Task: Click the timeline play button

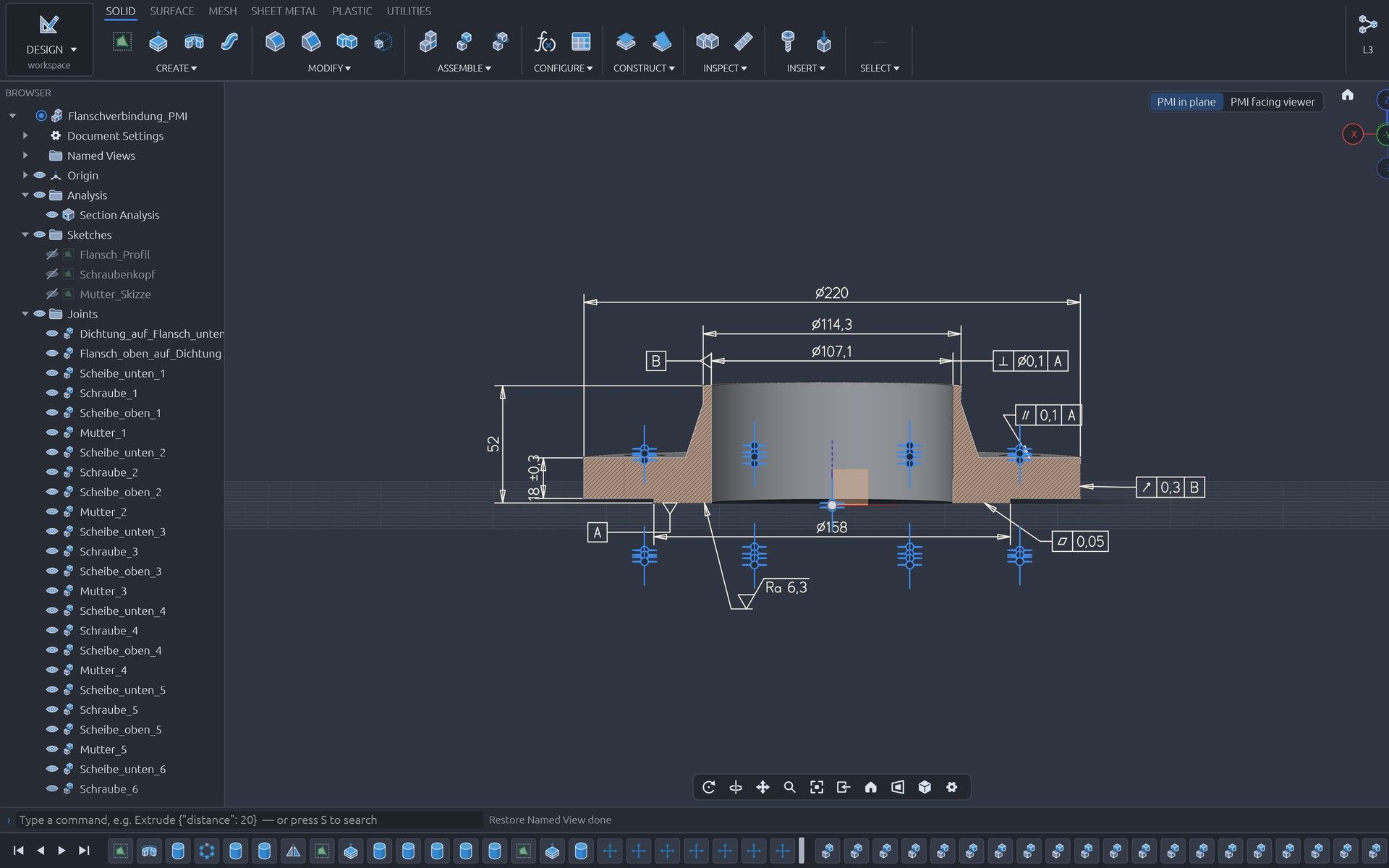Action: pos(61,851)
